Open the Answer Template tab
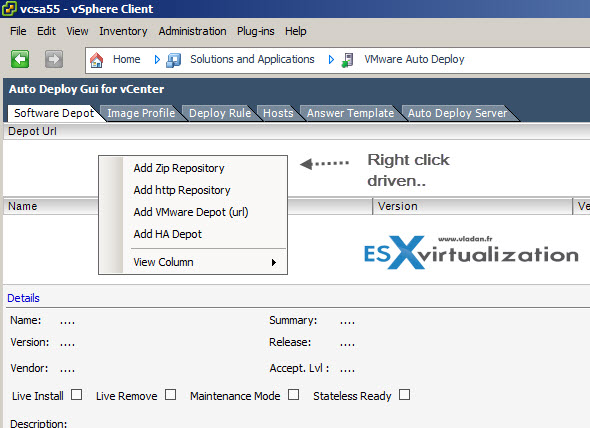This screenshot has height=428, width=590. [x=350, y=113]
